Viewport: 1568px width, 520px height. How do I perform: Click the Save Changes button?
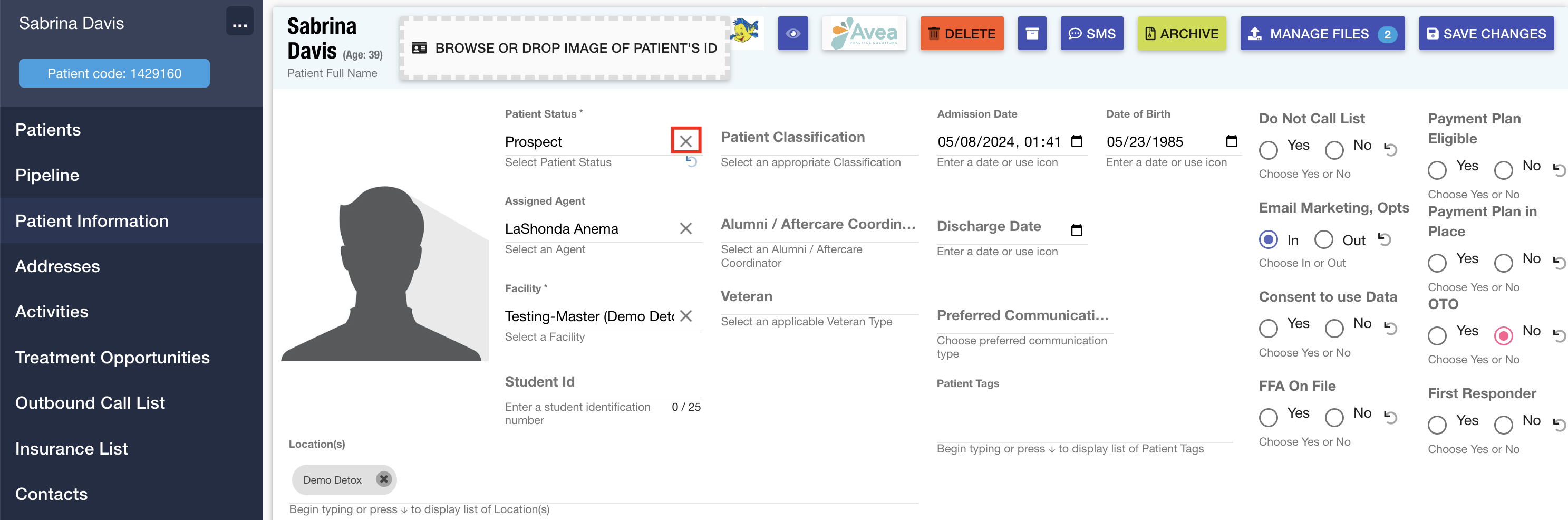click(x=1486, y=34)
